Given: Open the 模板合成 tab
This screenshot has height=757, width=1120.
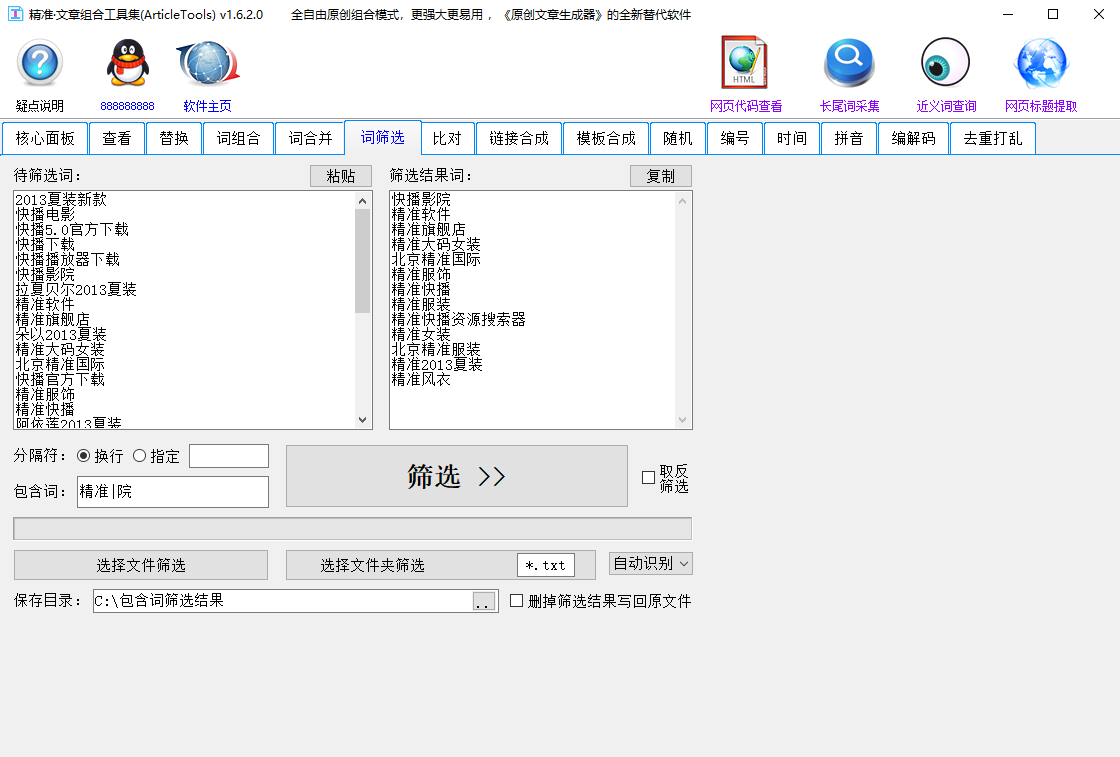Looking at the screenshot, I should (606, 138).
